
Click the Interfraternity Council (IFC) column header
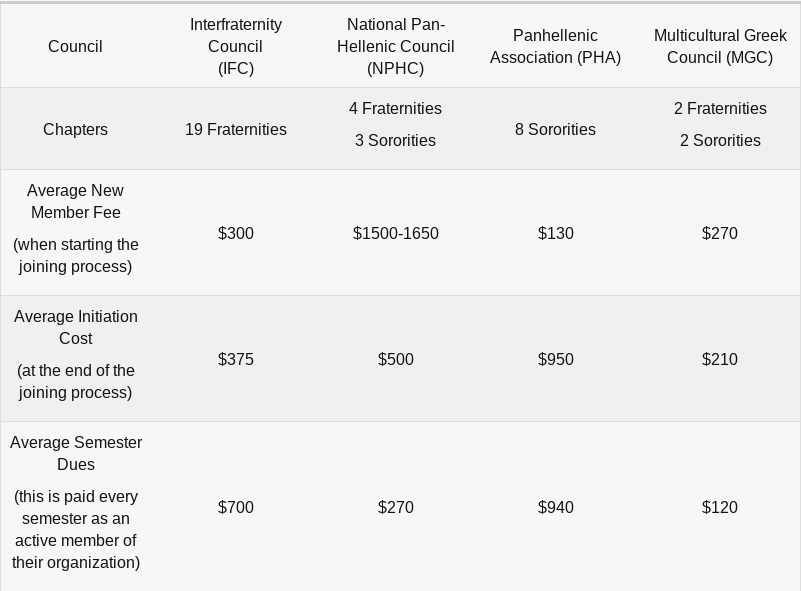pyautogui.click(x=236, y=46)
